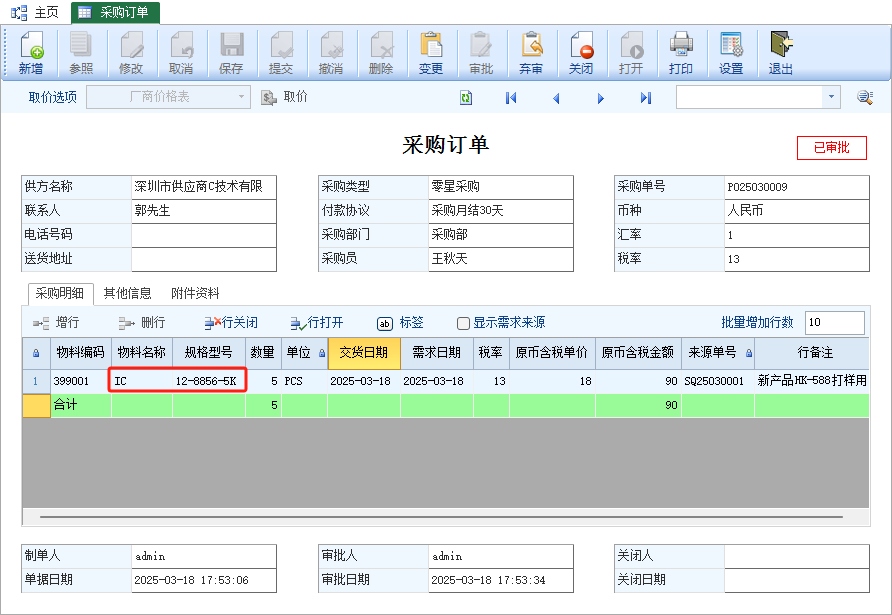Click the 取价 price fetch button
This screenshot has height=615, width=892.
click(284, 97)
